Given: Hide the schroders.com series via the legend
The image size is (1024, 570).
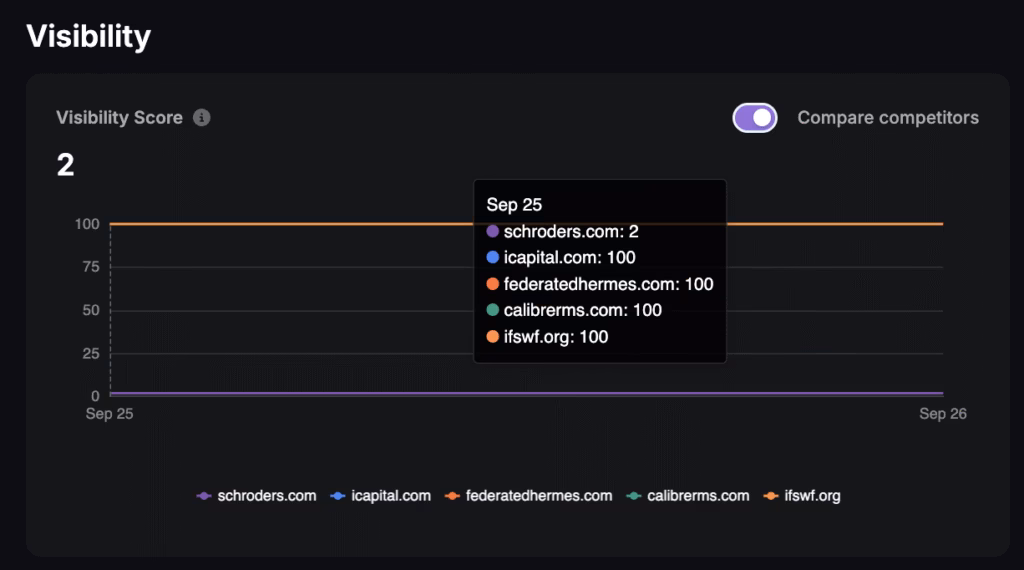Looking at the screenshot, I should coord(257,495).
